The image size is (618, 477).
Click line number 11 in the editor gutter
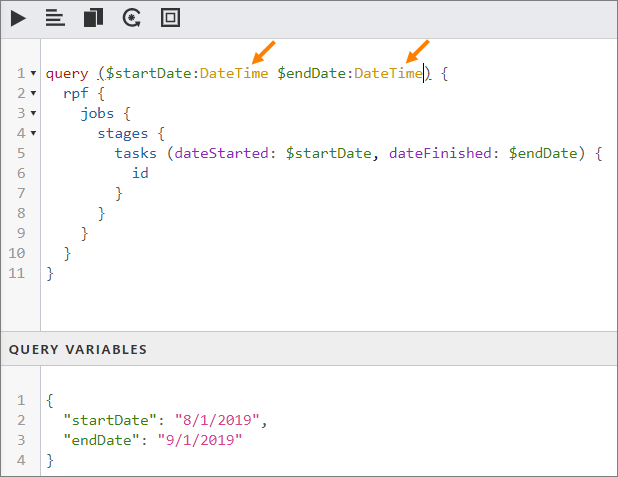(18, 273)
